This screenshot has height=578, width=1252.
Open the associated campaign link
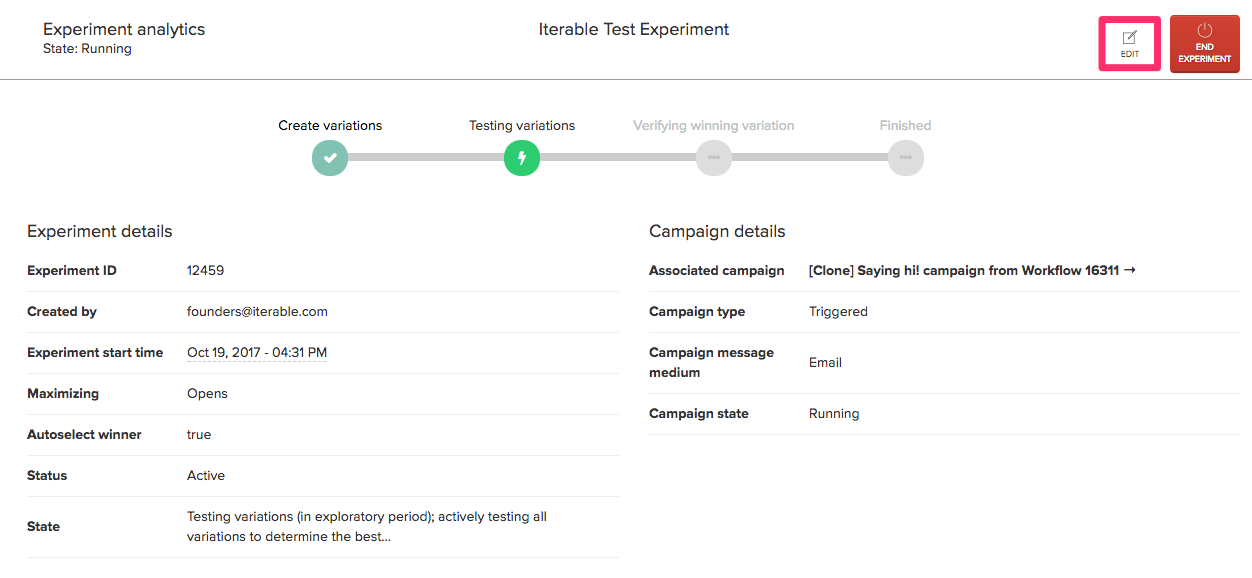[x=972, y=270]
